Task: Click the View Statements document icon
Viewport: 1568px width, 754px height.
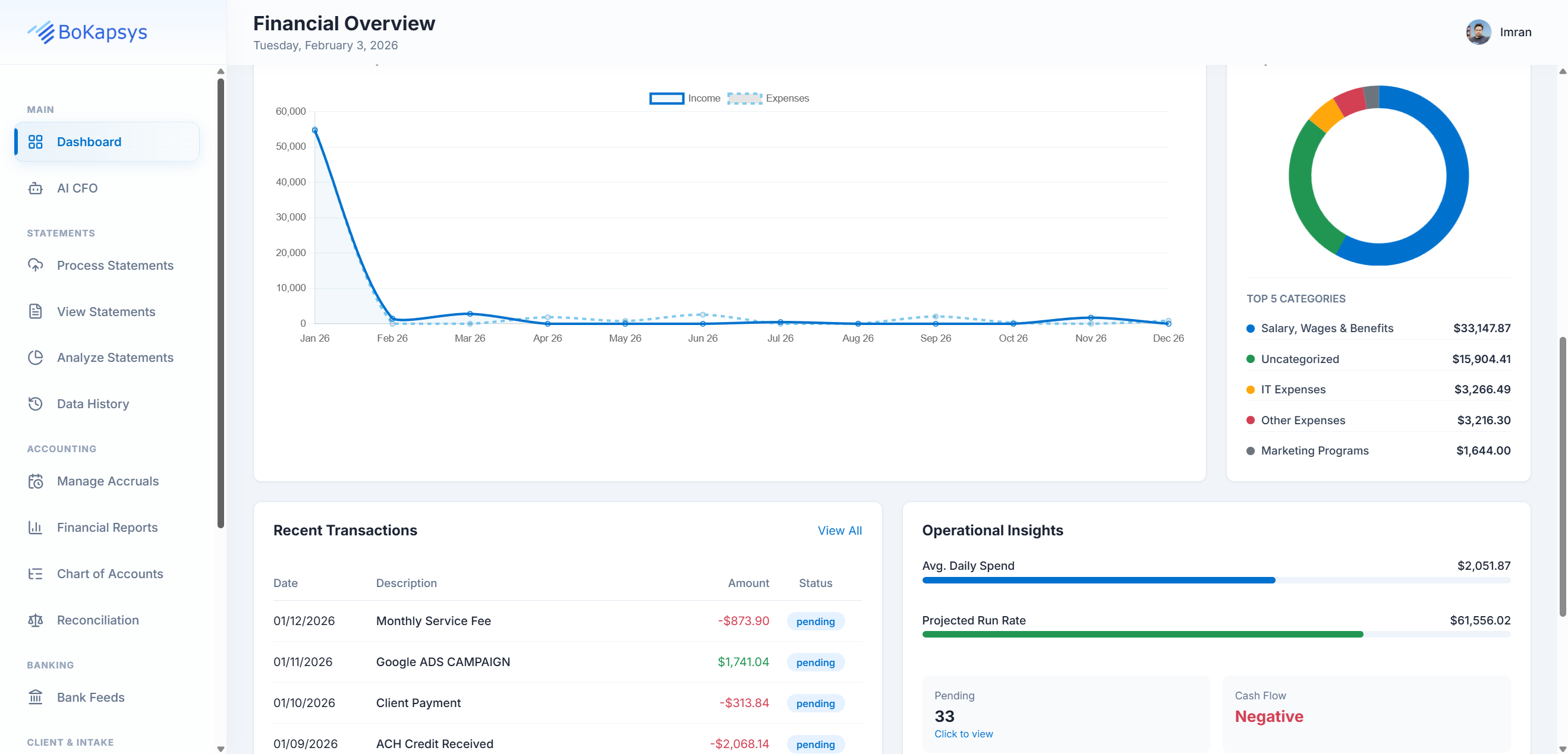Action: coord(35,311)
